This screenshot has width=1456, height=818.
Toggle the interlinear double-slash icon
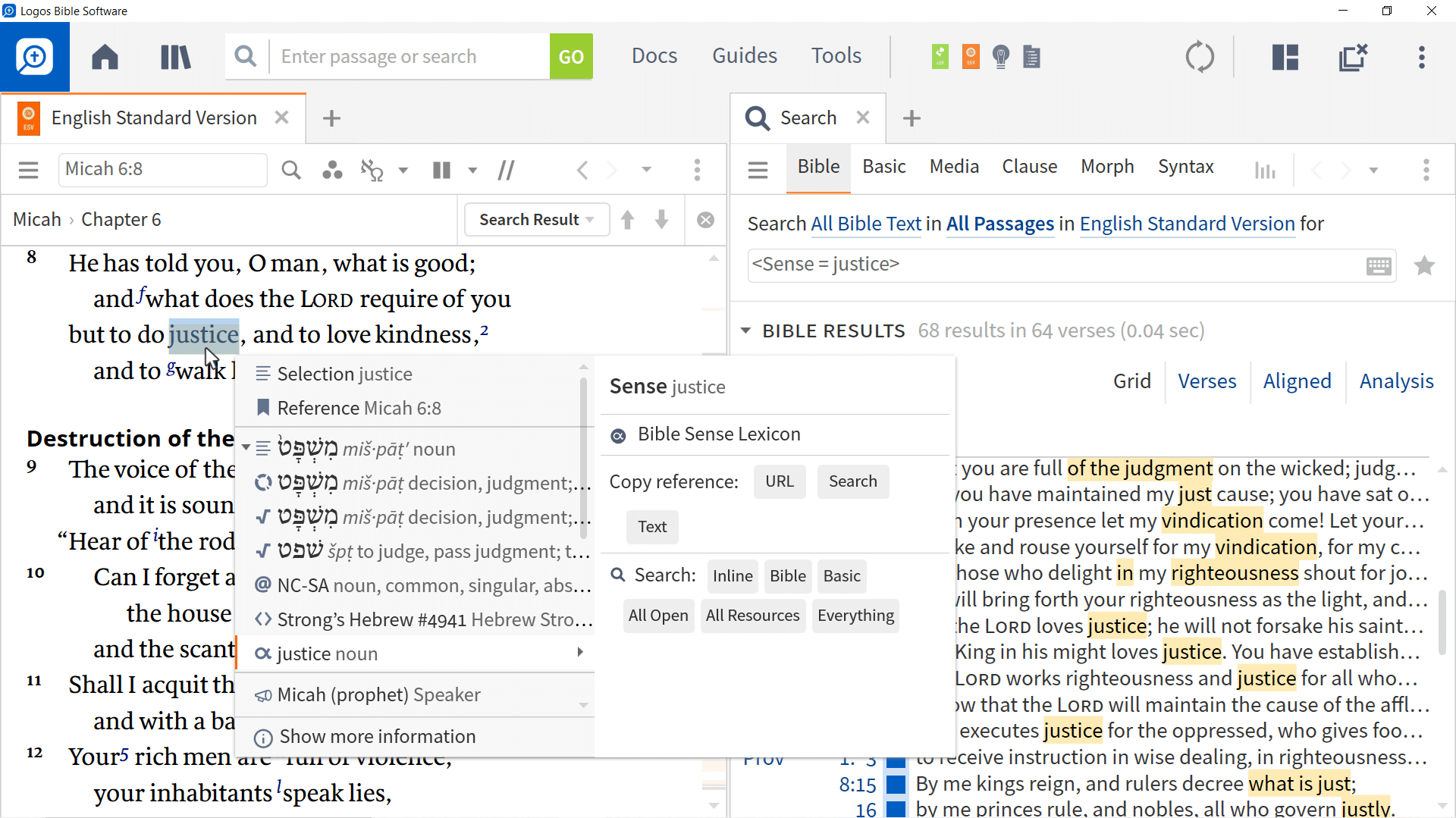click(x=506, y=169)
